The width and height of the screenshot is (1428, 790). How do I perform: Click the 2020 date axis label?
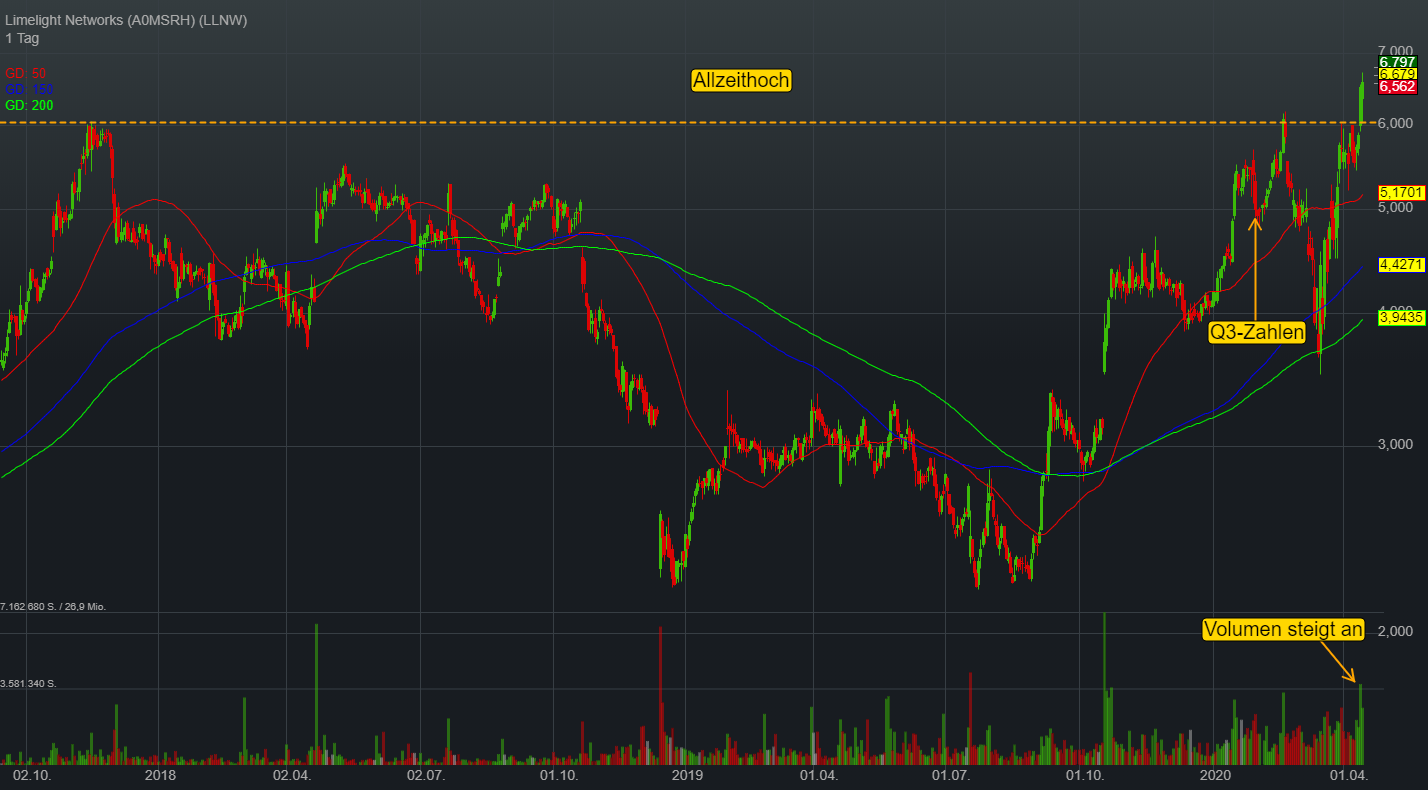pos(1214,775)
